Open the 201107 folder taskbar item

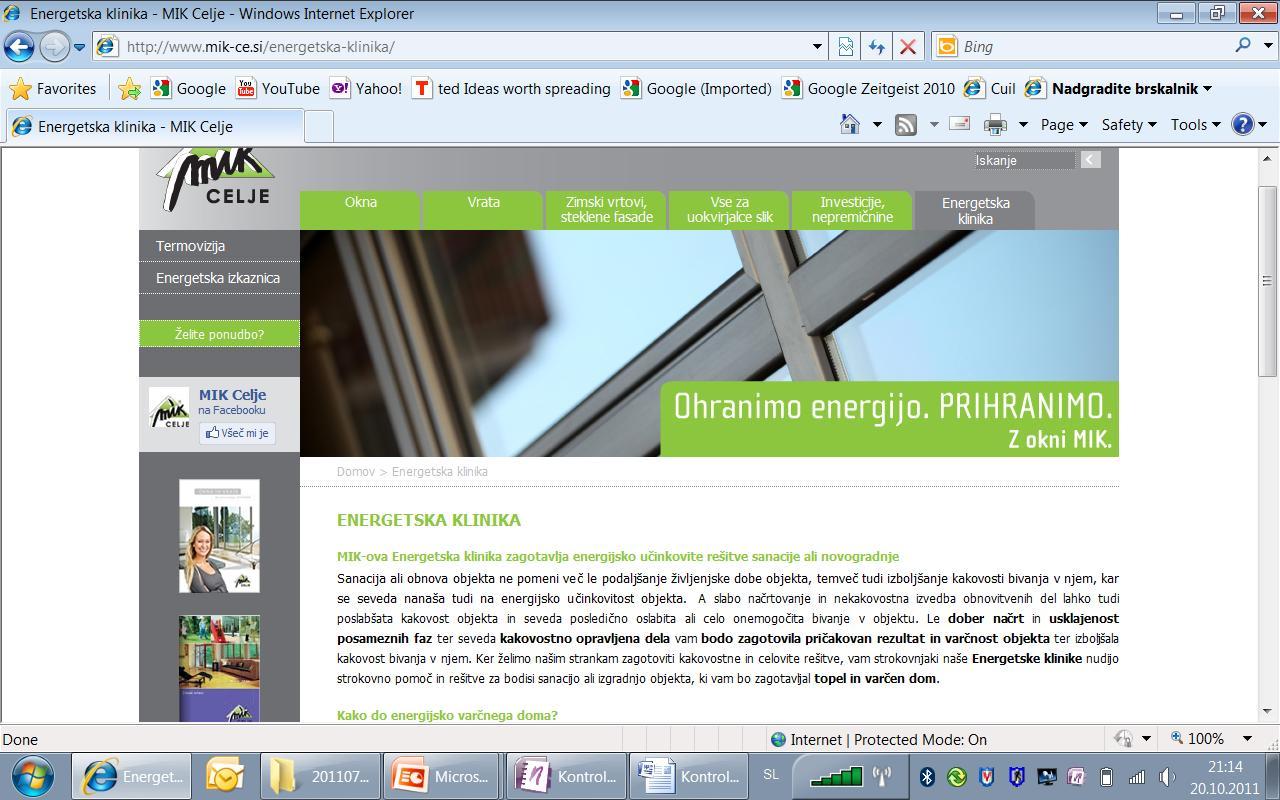click(319, 776)
